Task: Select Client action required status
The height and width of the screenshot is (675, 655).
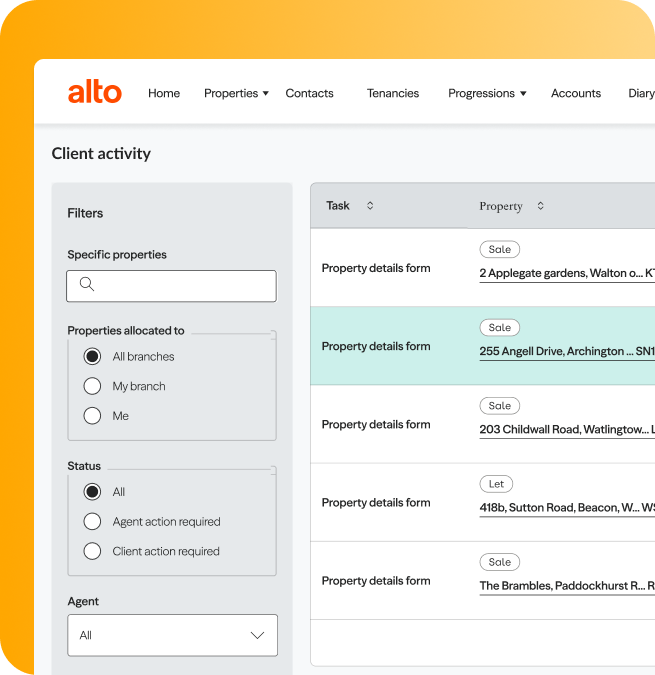Action: click(93, 551)
